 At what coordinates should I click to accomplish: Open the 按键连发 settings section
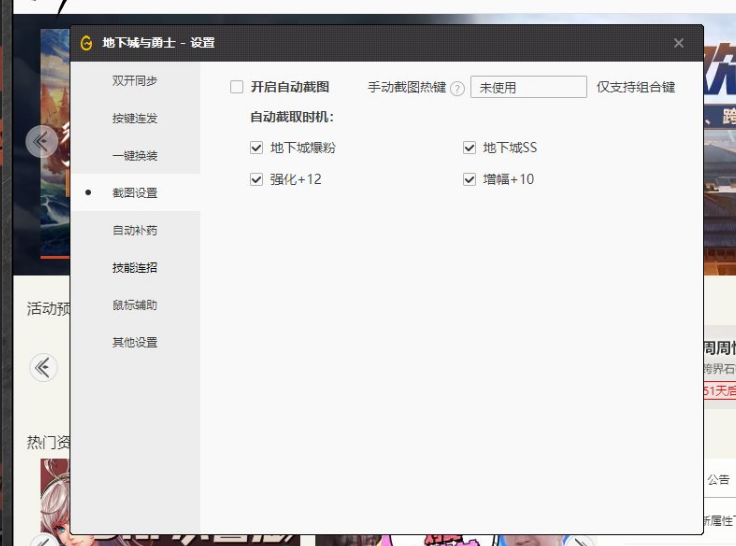135,118
